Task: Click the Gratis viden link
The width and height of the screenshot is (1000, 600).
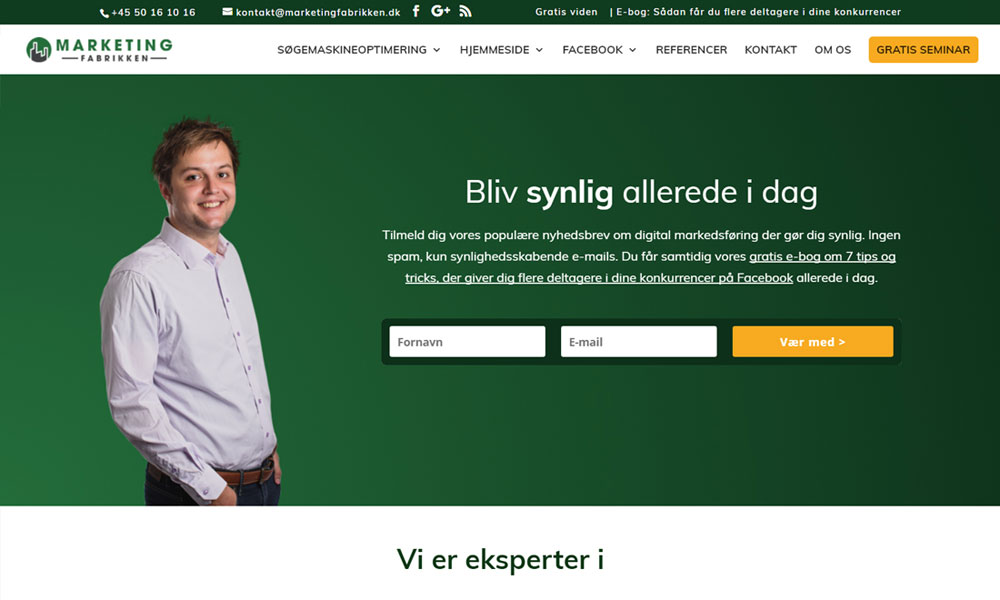Action: pos(566,12)
